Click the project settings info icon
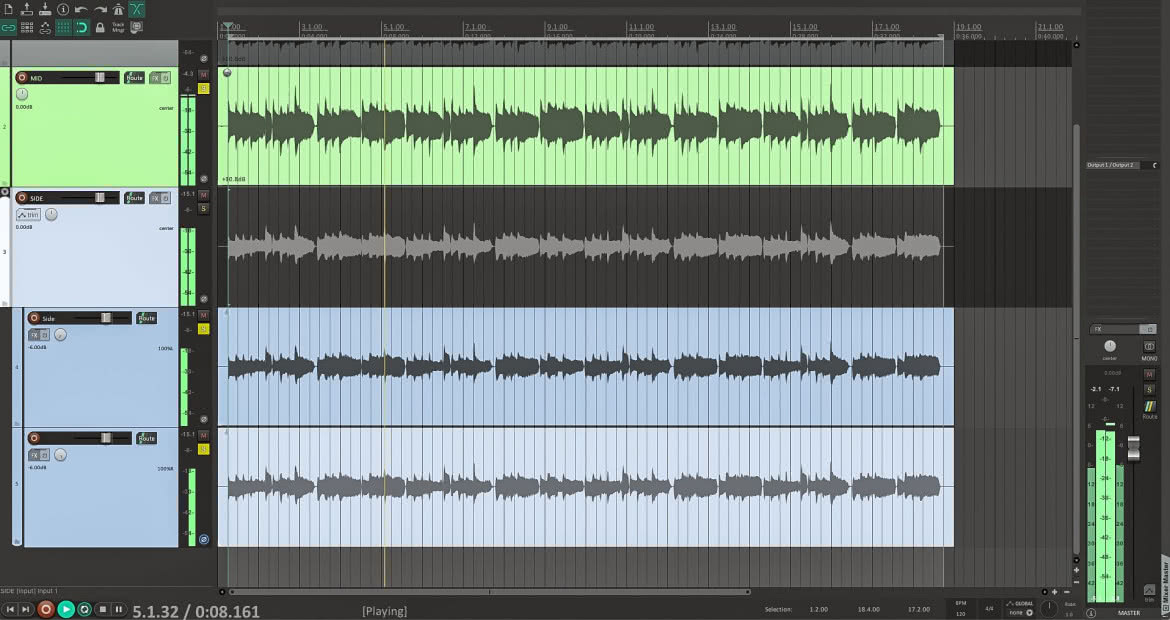 coord(63,9)
